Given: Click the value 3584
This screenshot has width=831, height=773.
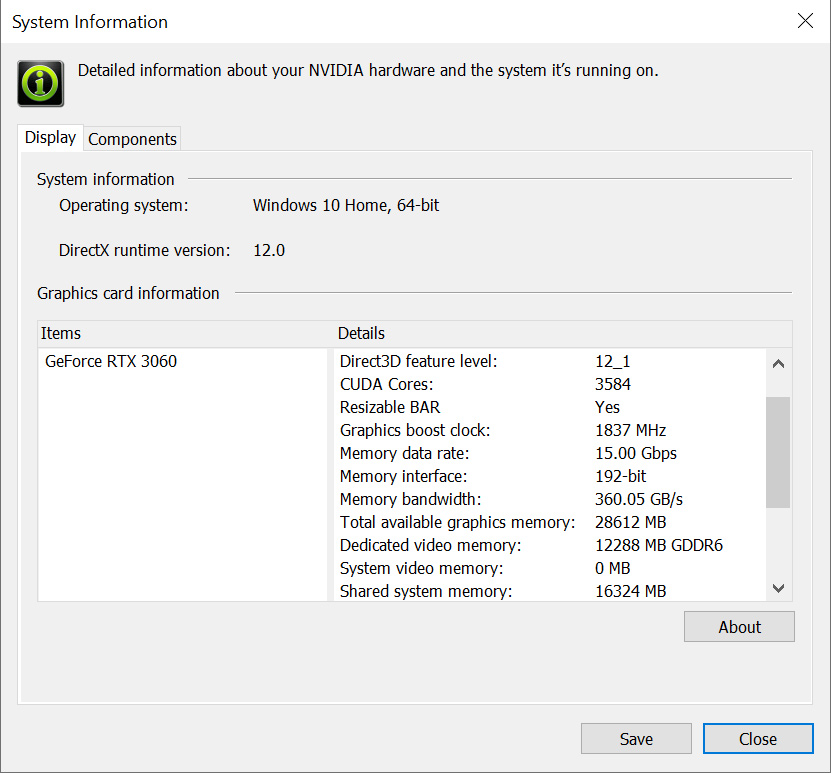Looking at the screenshot, I should 613,384.
